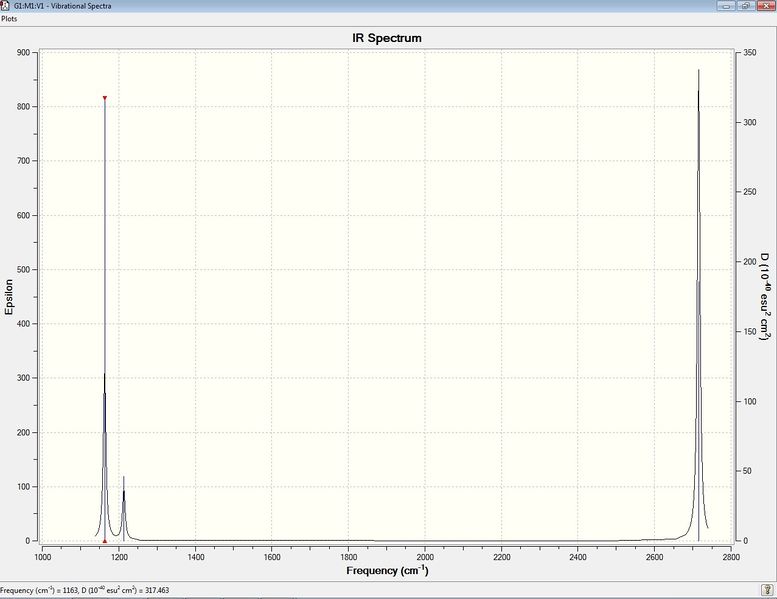Click the 500 tick label on Epsilon axis
The height and width of the screenshot is (599, 777).
point(23,270)
